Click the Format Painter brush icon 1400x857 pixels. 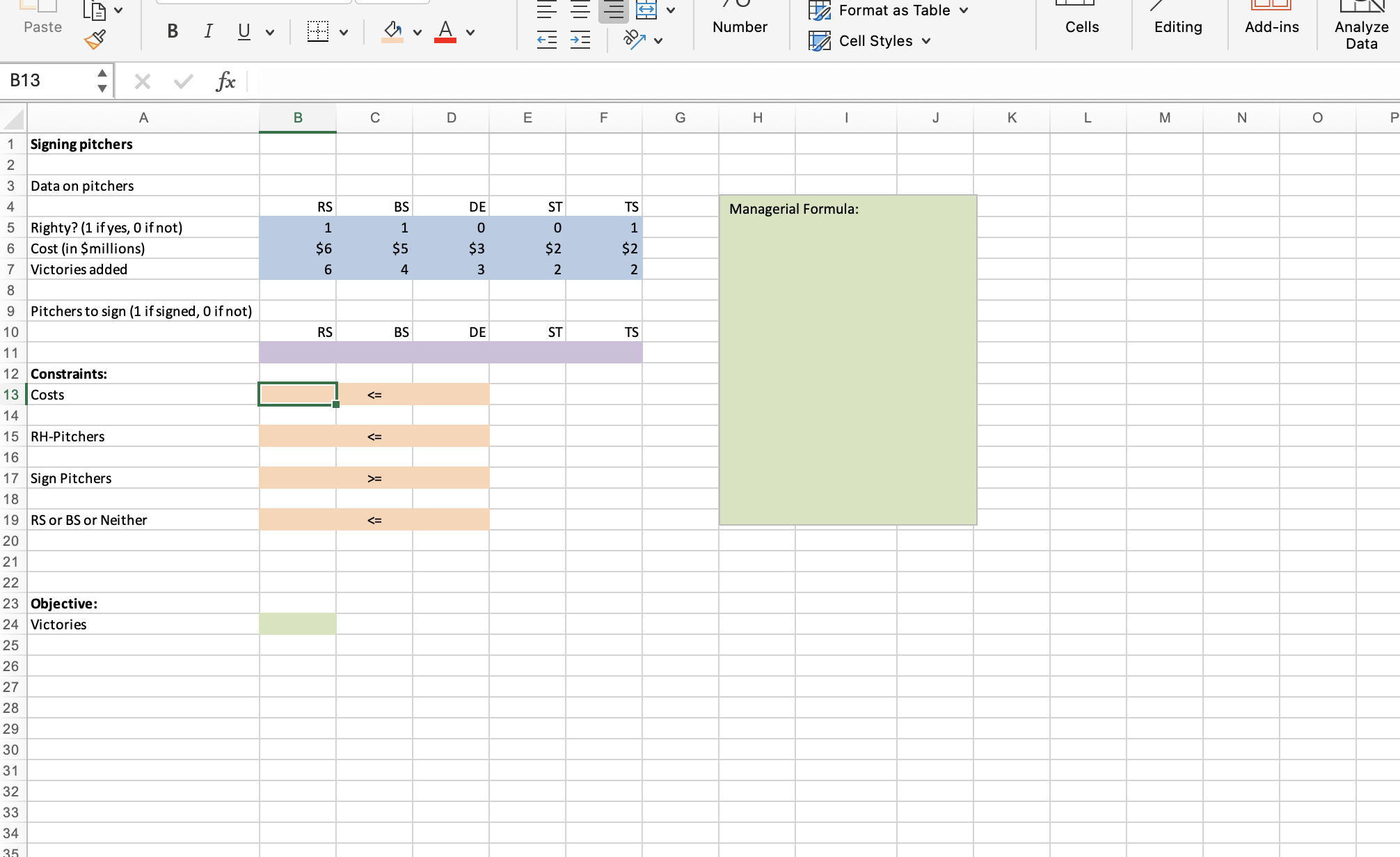click(95, 40)
